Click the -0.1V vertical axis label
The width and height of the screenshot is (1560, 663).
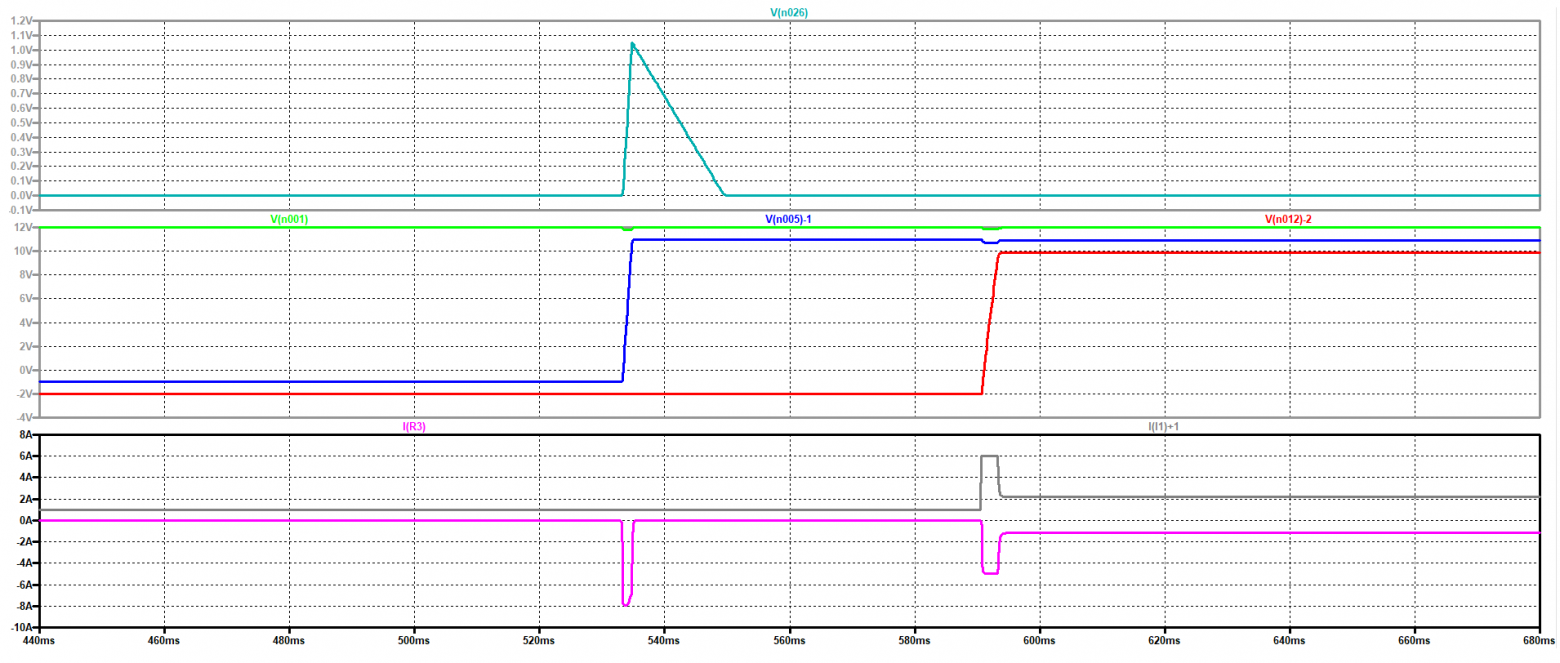[19, 210]
